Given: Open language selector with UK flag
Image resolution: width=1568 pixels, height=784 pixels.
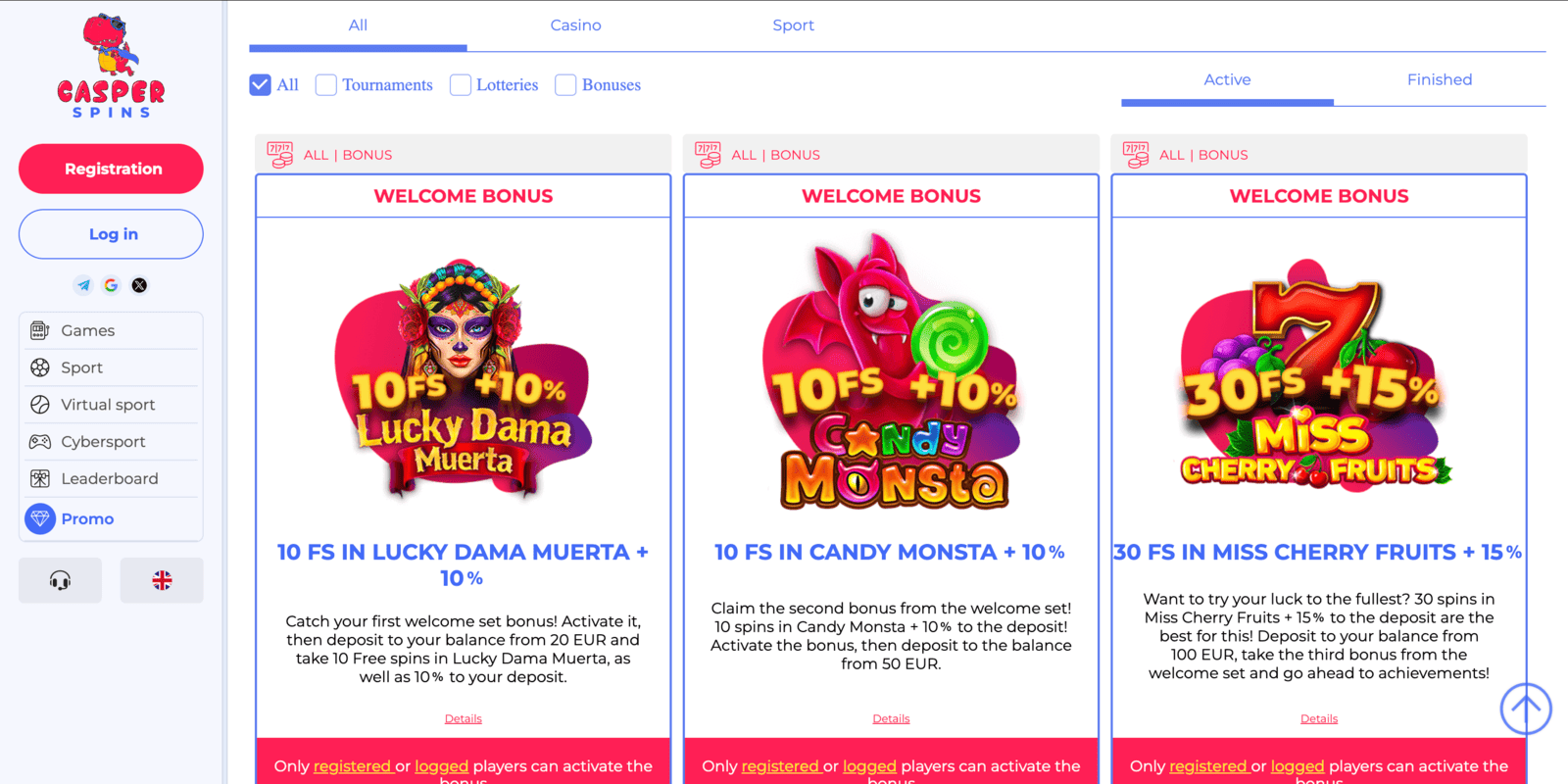Looking at the screenshot, I should [x=162, y=580].
